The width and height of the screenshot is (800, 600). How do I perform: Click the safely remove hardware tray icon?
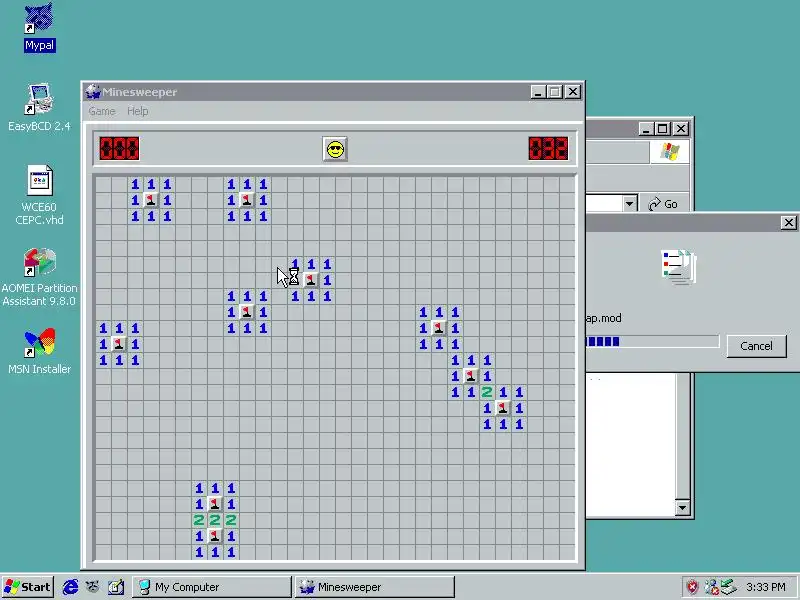728,587
